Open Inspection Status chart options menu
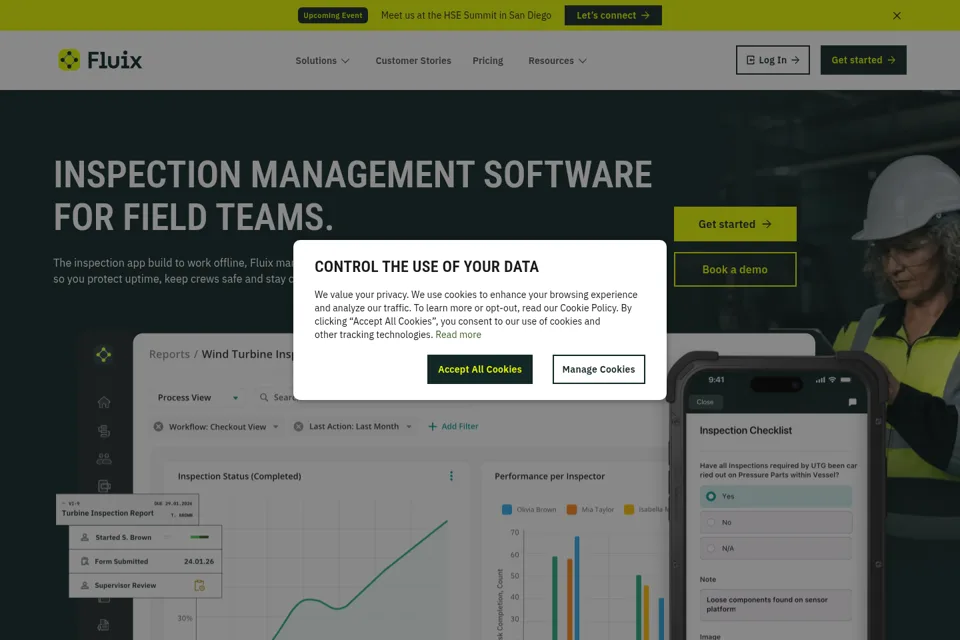Image resolution: width=960 pixels, height=640 pixels. 451,476
